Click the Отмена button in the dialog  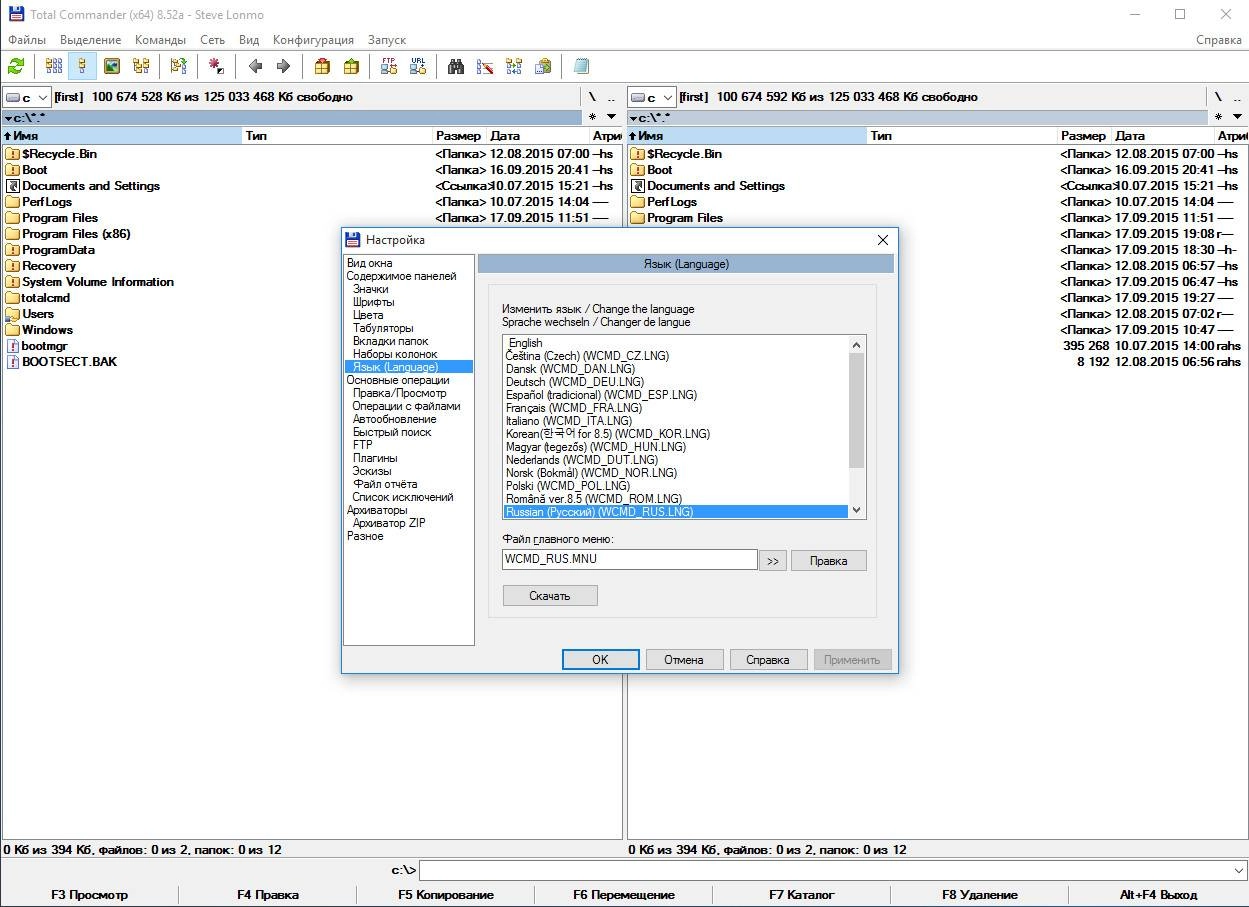pyautogui.click(x=684, y=659)
